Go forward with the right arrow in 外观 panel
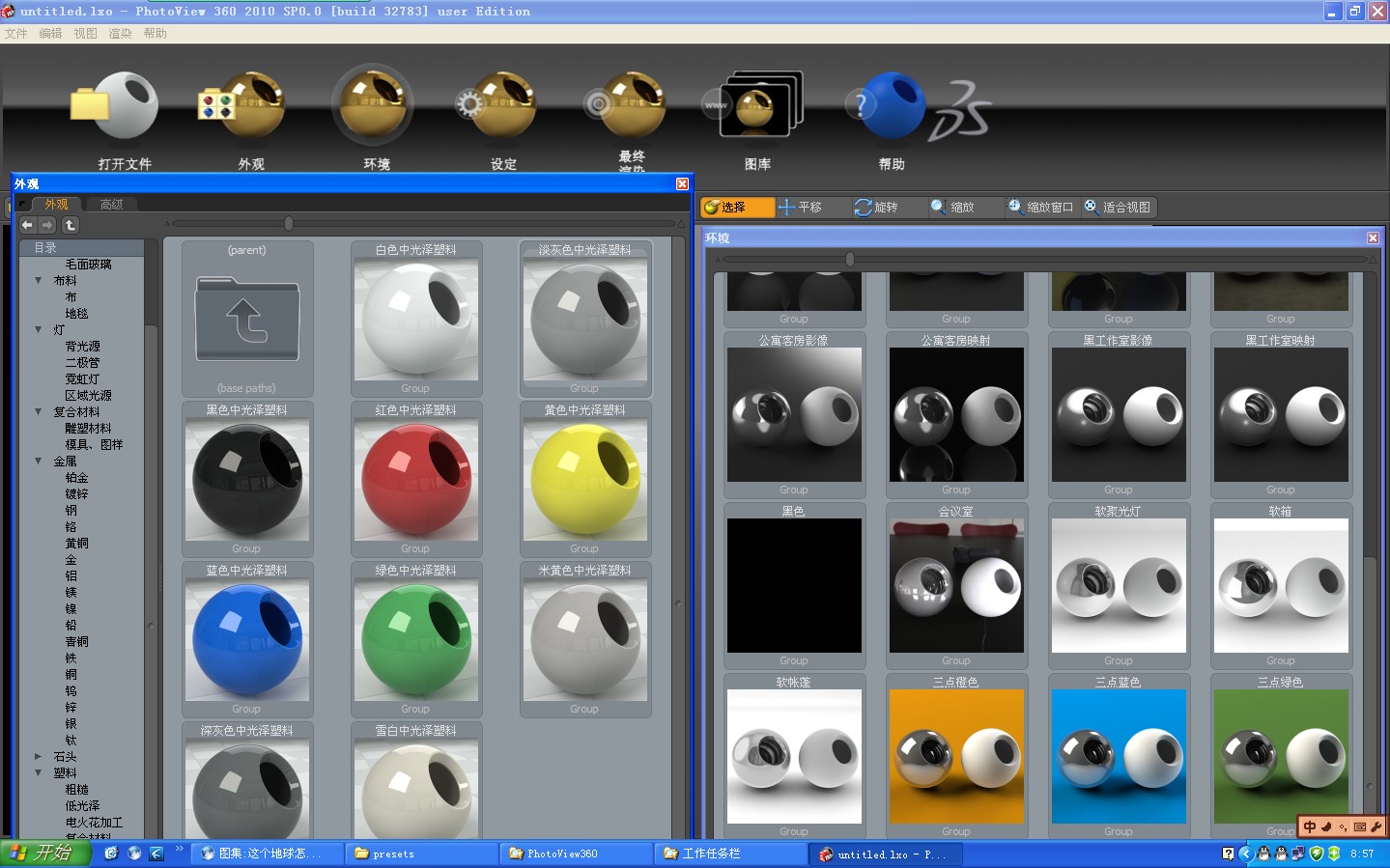Viewport: 1390px width, 868px height. pos(47,225)
